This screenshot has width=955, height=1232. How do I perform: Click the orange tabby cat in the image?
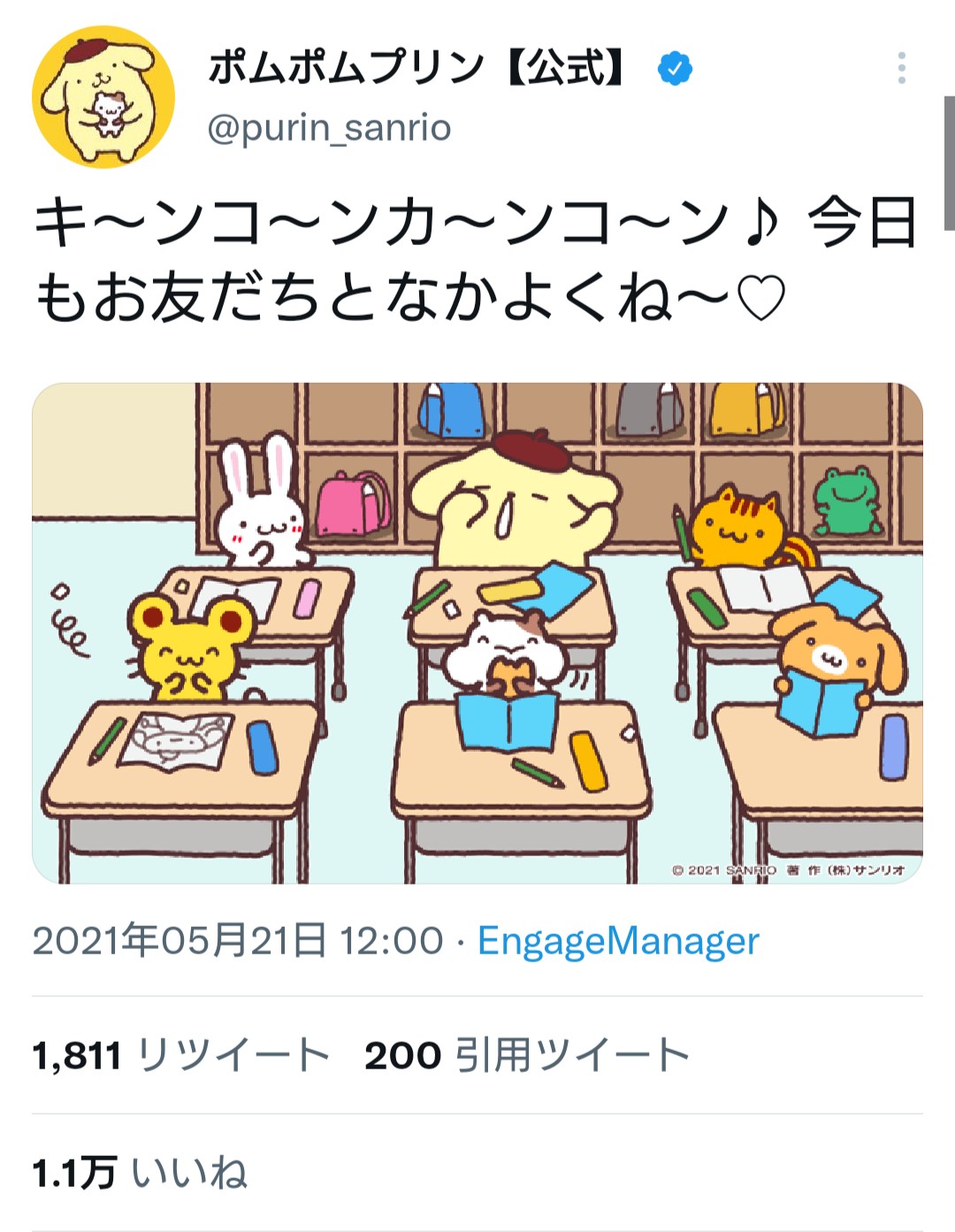(741, 526)
